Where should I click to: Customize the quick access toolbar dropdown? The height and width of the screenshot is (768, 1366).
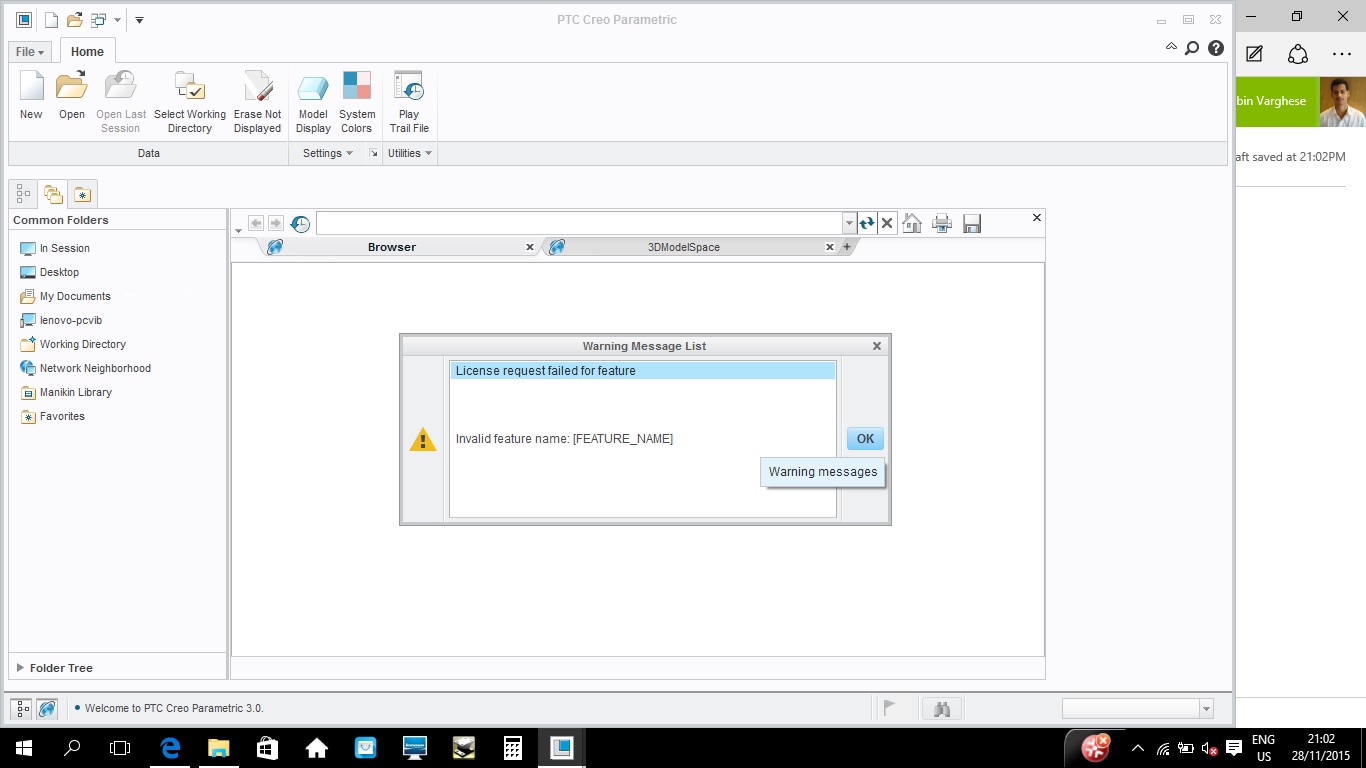139,20
